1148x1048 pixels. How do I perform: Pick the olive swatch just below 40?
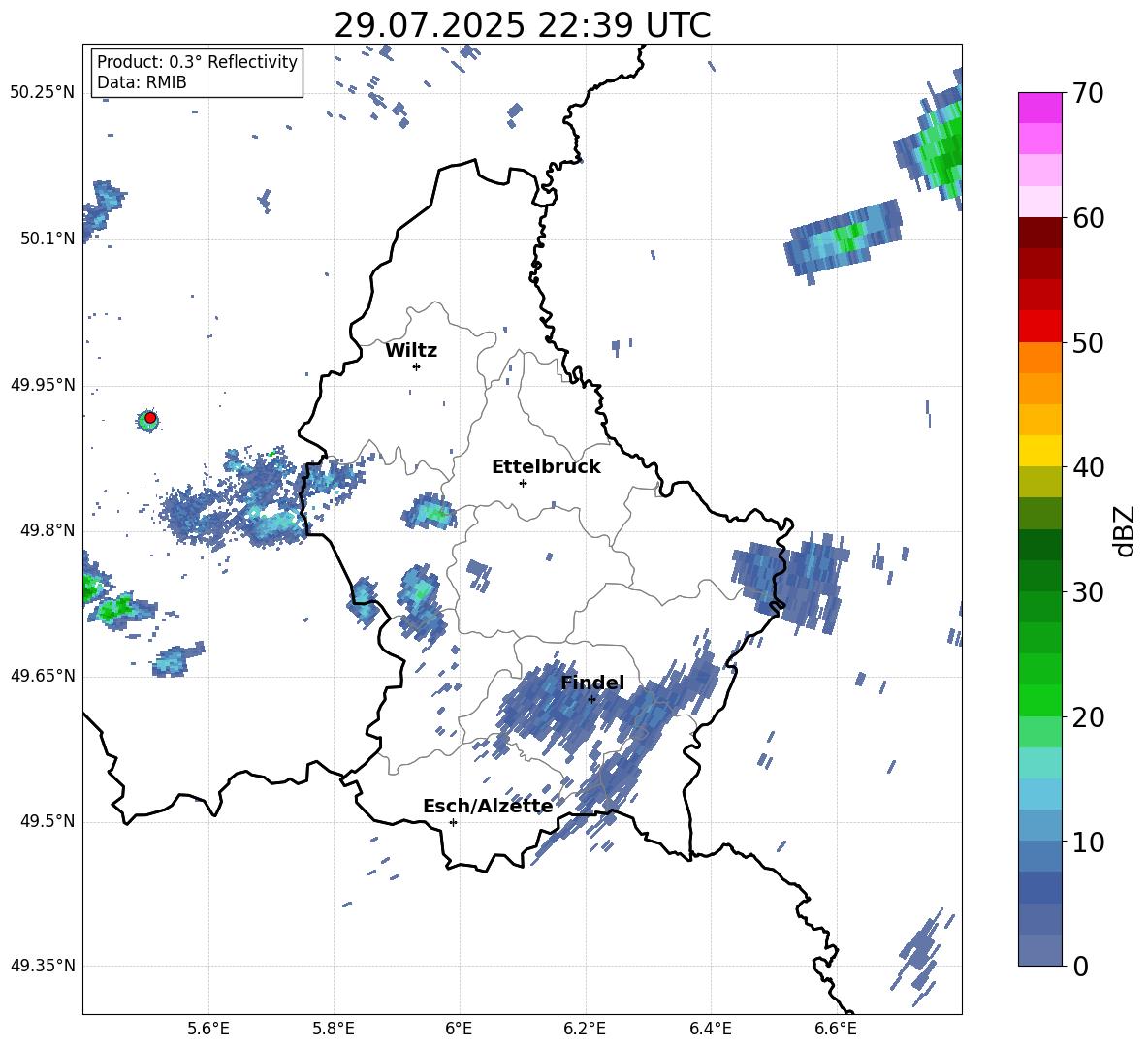(x=1039, y=482)
